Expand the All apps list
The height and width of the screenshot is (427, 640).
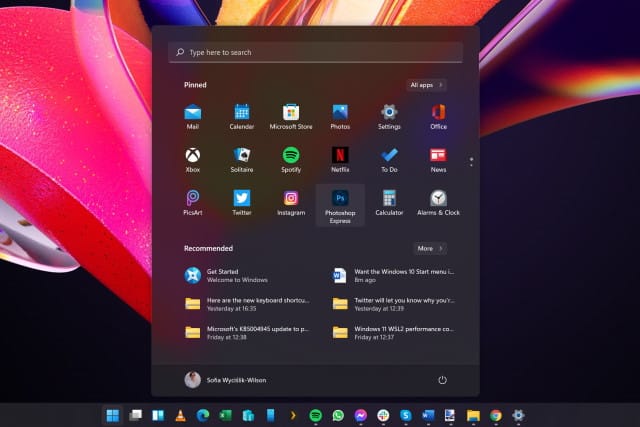point(427,85)
